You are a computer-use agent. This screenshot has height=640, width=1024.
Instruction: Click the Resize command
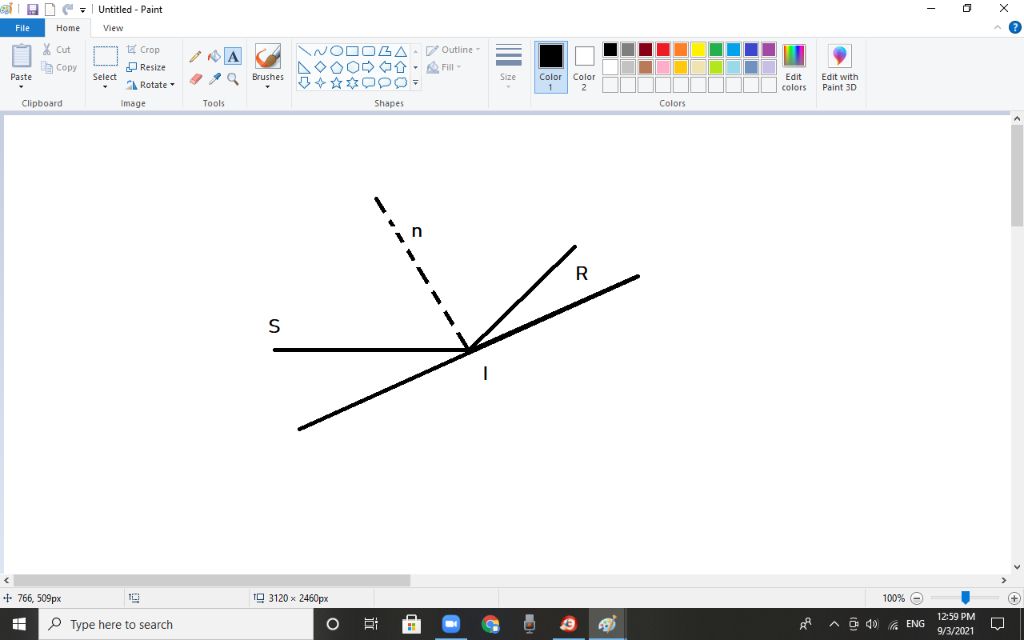(146, 67)
